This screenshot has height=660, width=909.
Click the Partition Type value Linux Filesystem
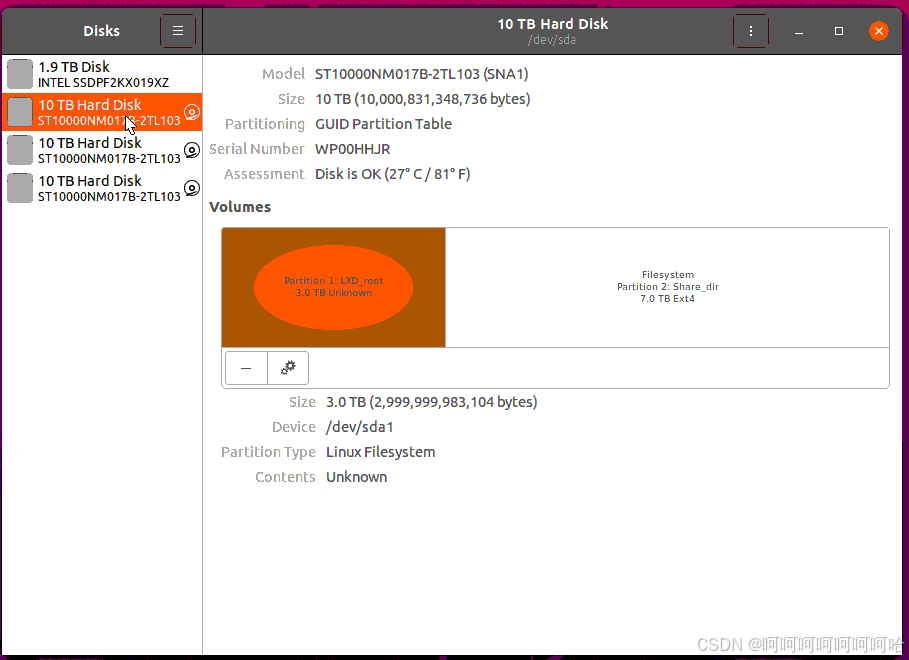pyautogui.click(x=380, y=452)
